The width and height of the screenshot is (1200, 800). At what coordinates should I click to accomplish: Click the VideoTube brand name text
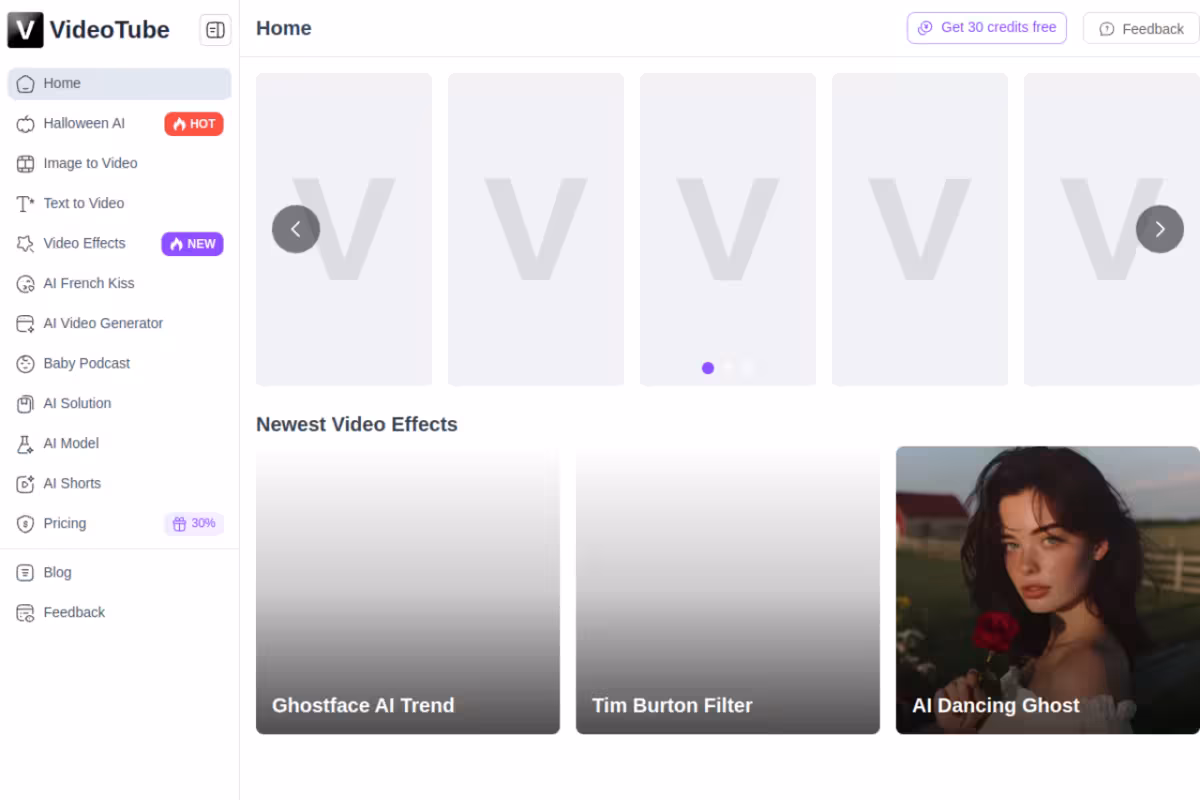tap(110, 30)
